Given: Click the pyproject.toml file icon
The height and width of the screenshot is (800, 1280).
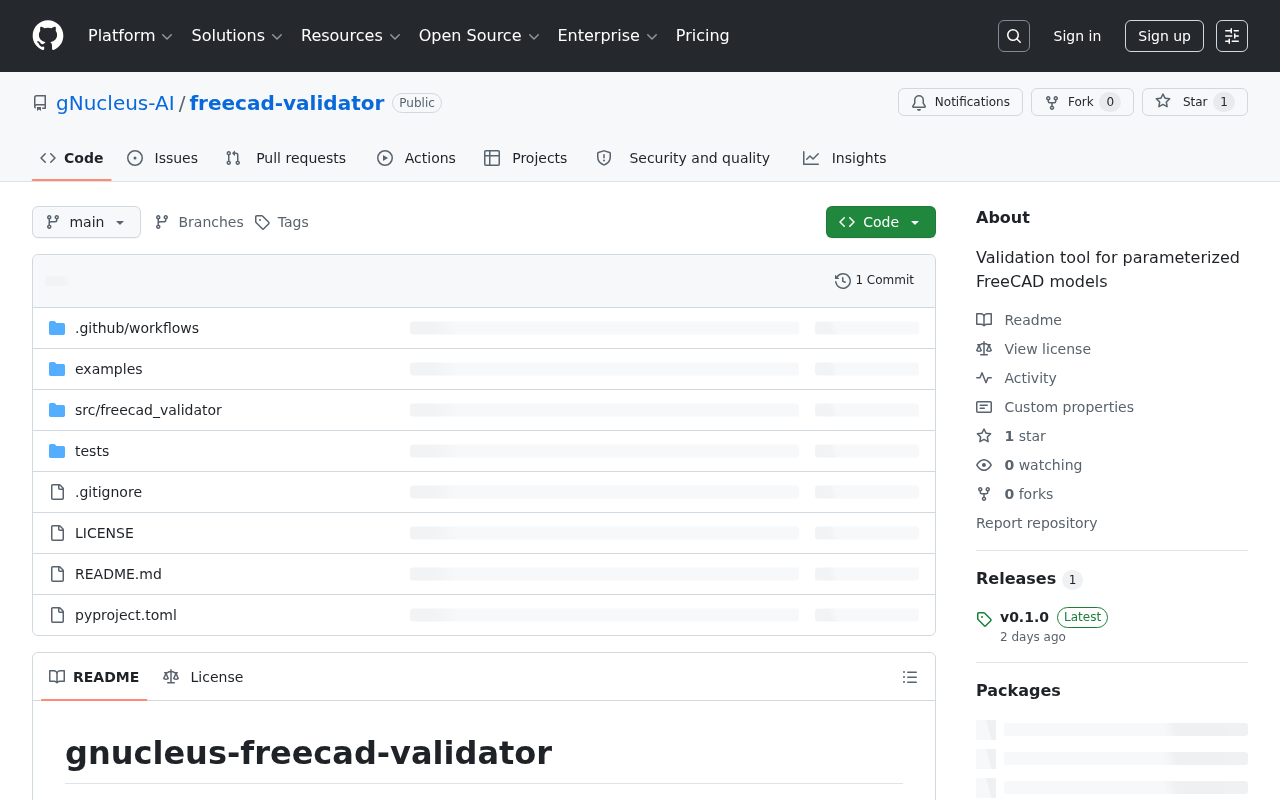Looking at the screenshot, I should click(57, 615).
